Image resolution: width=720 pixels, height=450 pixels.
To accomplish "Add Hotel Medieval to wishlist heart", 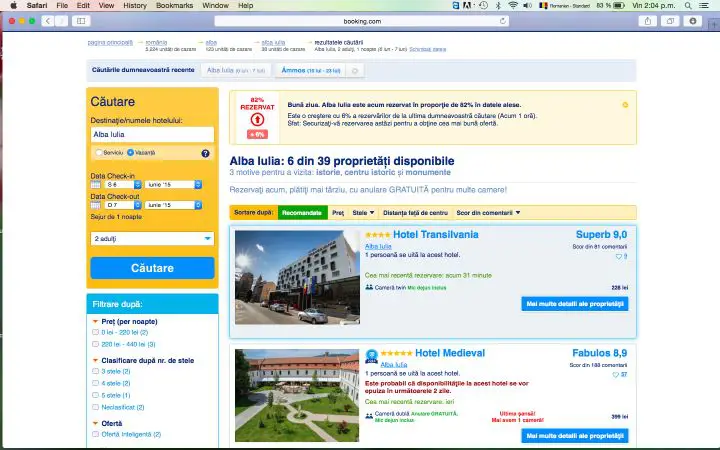I will 616,375.
